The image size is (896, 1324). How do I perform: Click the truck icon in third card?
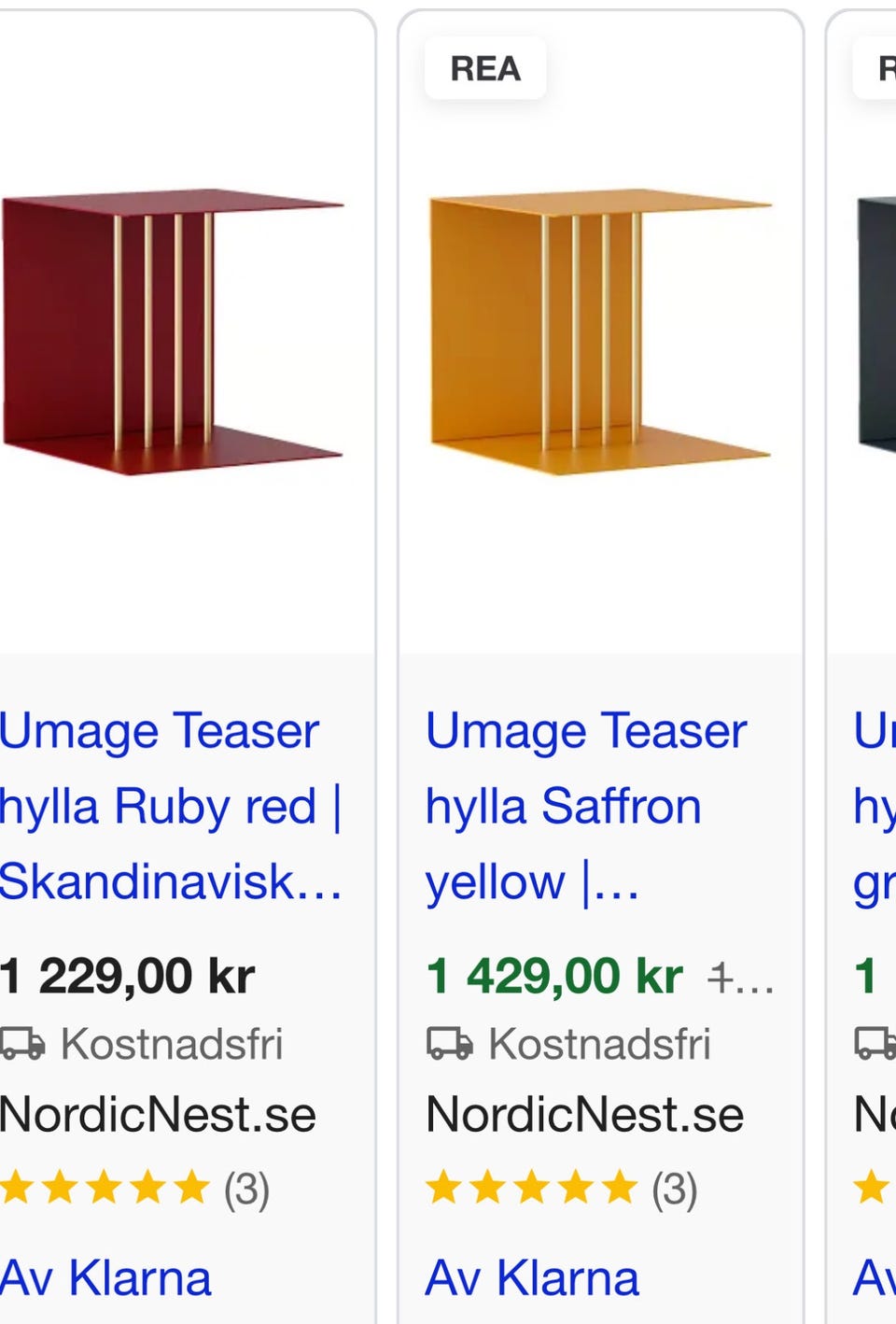point(875,1044)
